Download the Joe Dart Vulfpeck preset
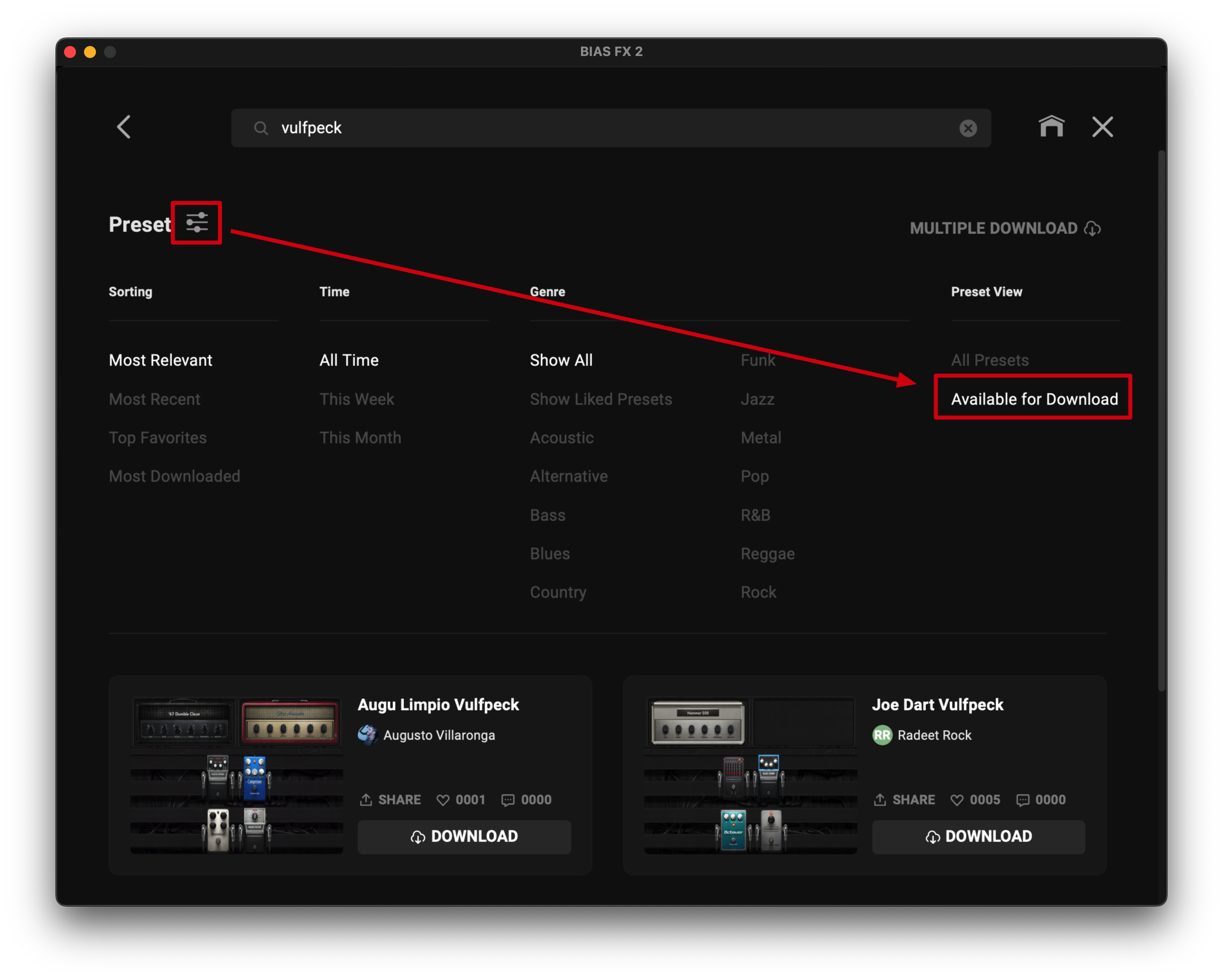1223x980 pixels. tap(978, 836)
